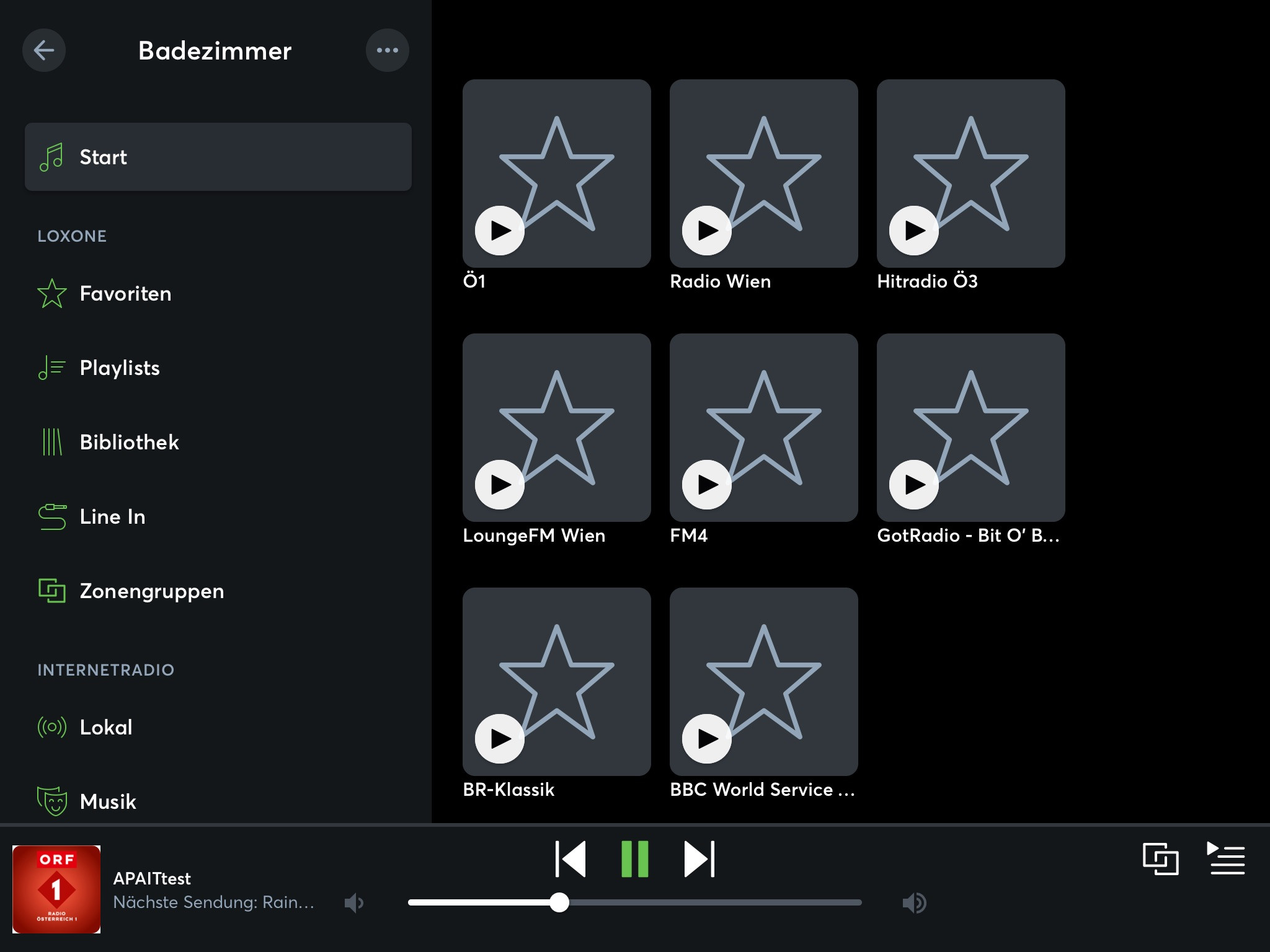The width and height of the screenshot is (1270, 952).
Task: Play the Ö1 favorite station
Action: (500, 231)
